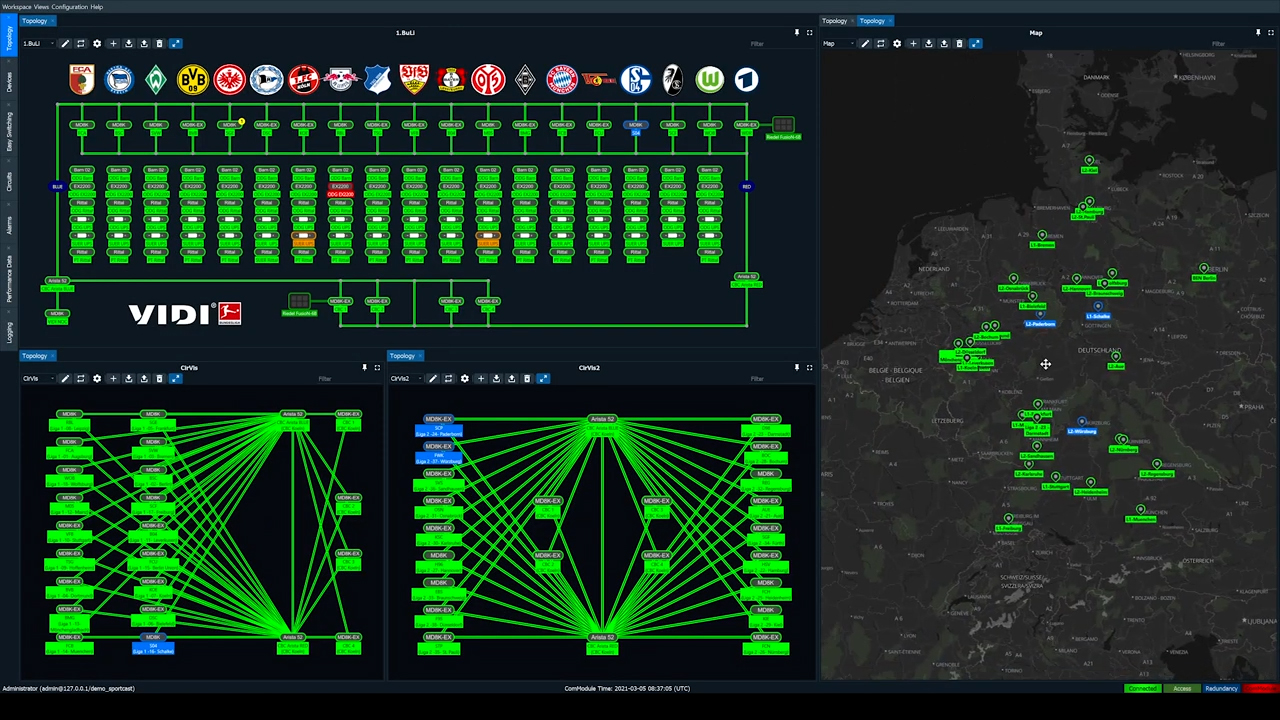Open the gear settings in Map toolbar
The height and width of the screenshot is (720, 1280).
click(x=897, y=44)
